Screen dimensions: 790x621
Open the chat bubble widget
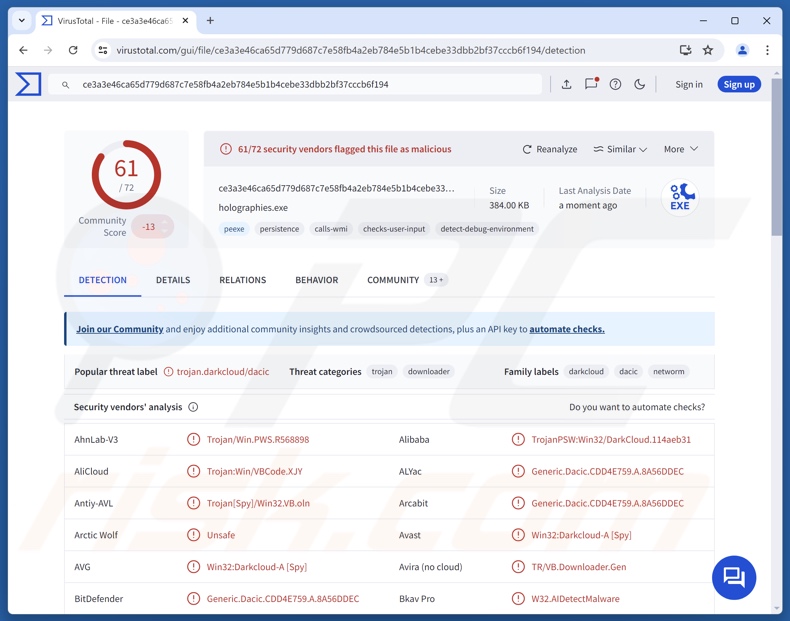tap(734, 577)
